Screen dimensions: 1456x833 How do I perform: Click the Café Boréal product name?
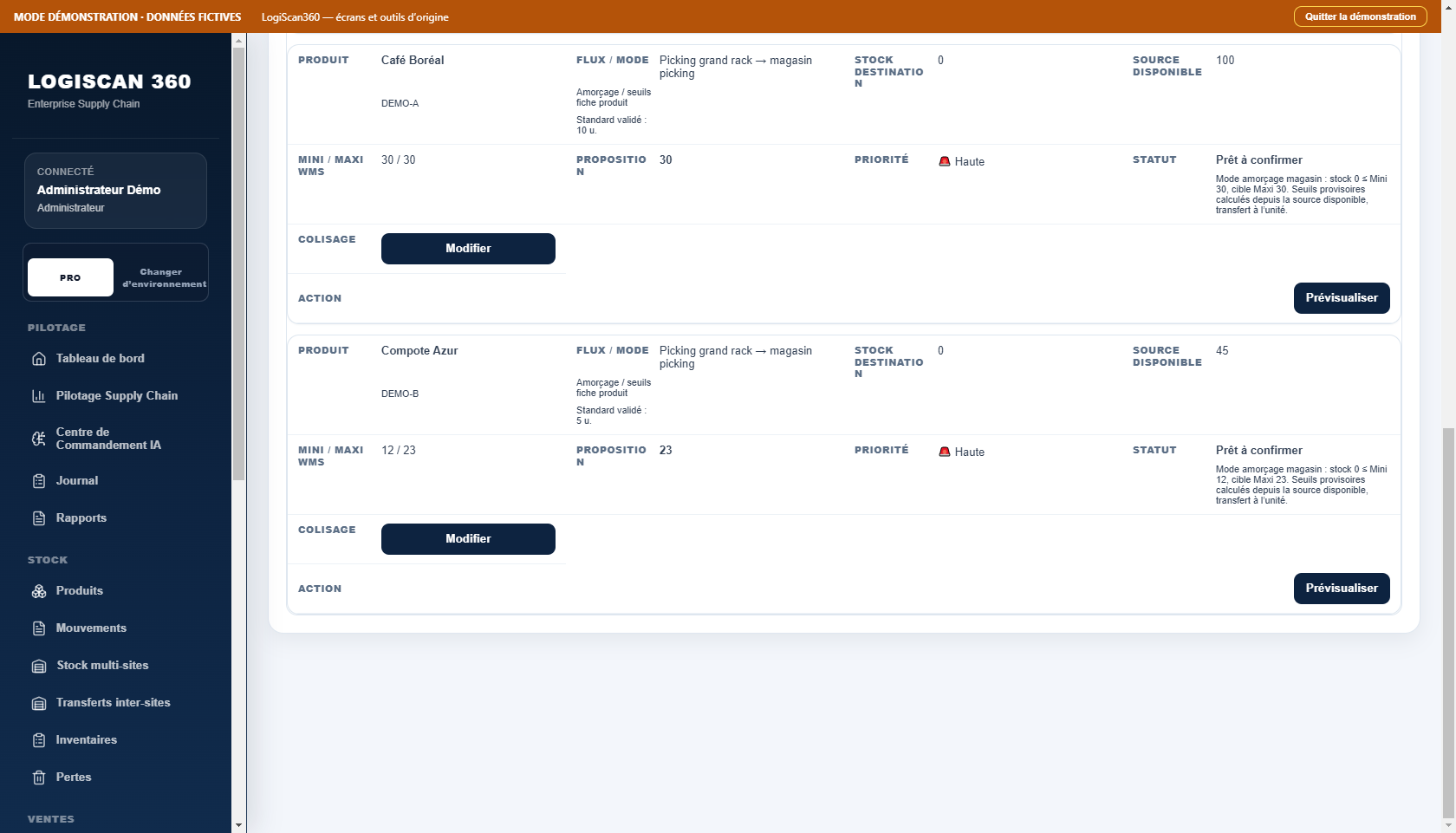coord(413,60)
